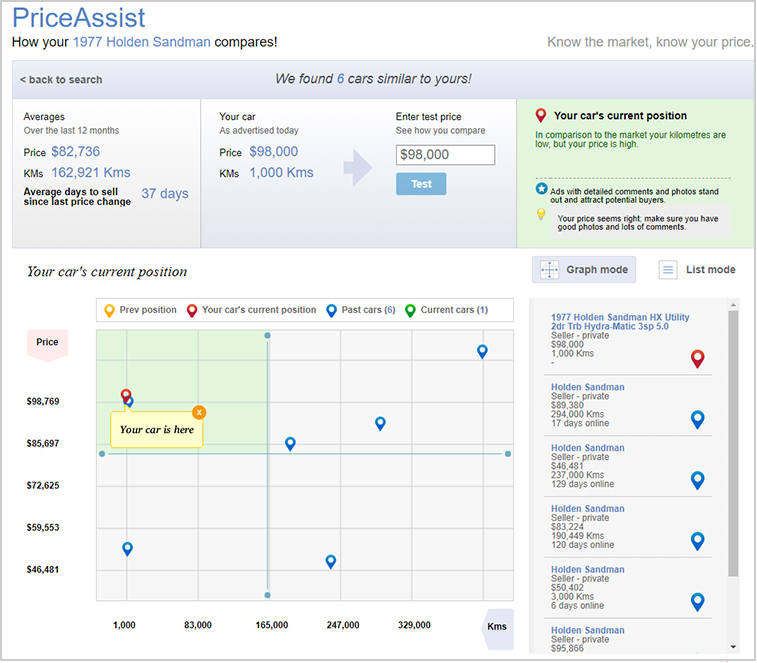757x663 pixels.
Task: Go back to search results
Action: (61, 80)
